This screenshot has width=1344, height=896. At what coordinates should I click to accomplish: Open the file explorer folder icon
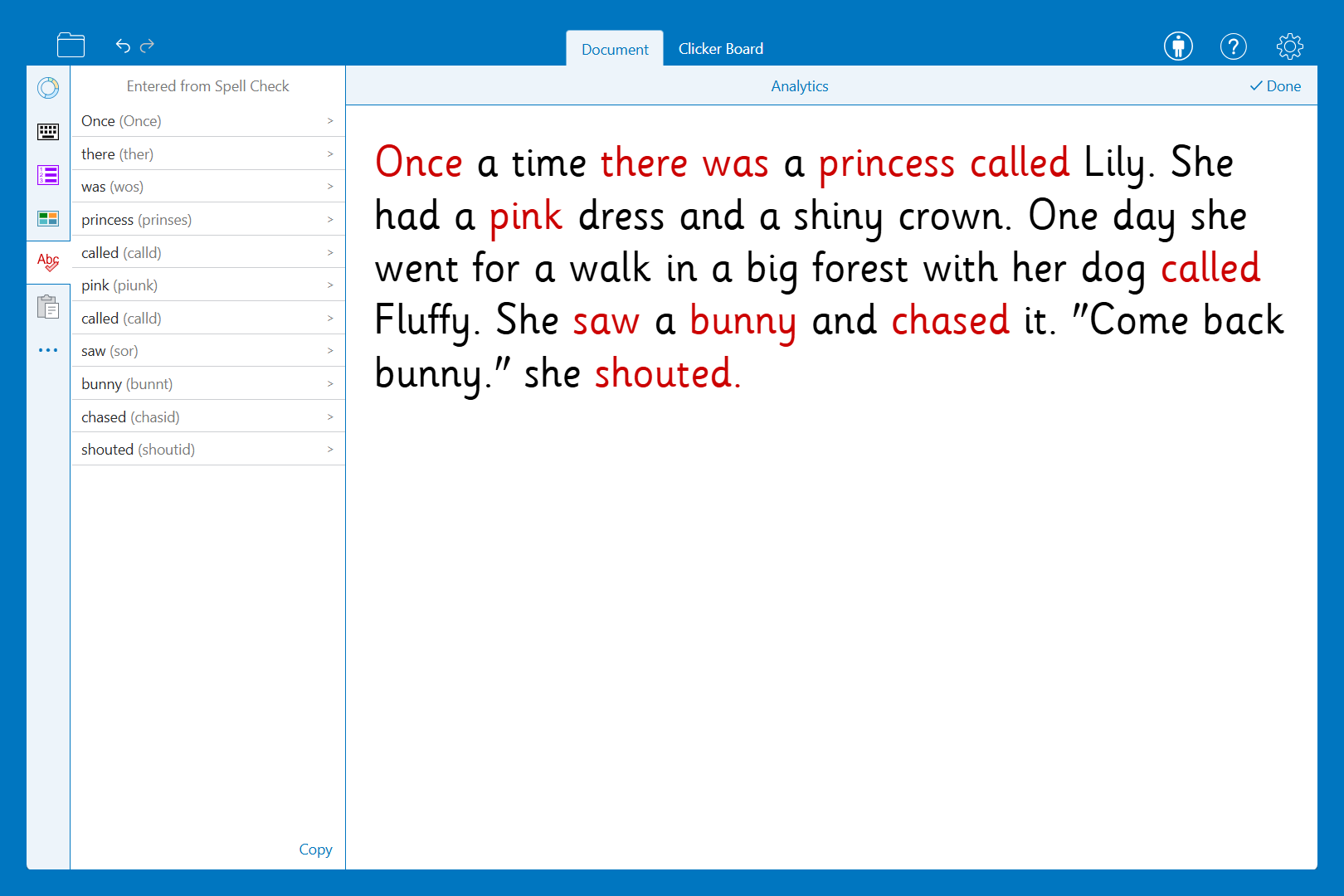71,45
